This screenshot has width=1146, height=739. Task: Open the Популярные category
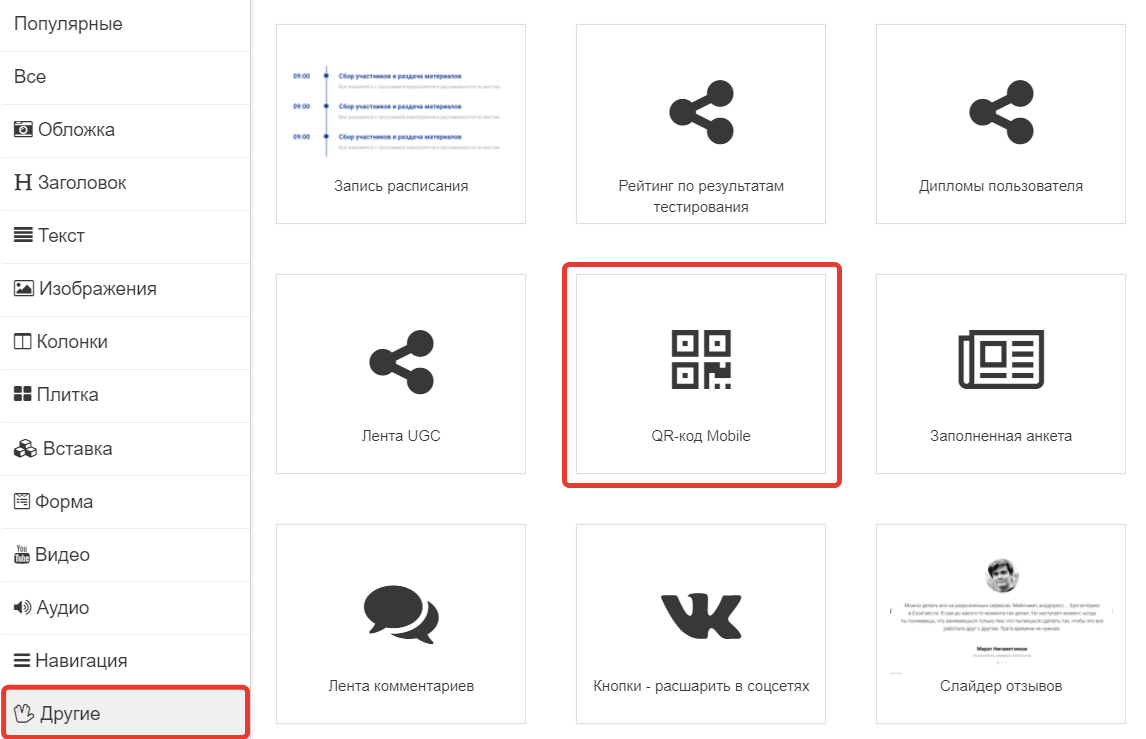pos(126,24)
